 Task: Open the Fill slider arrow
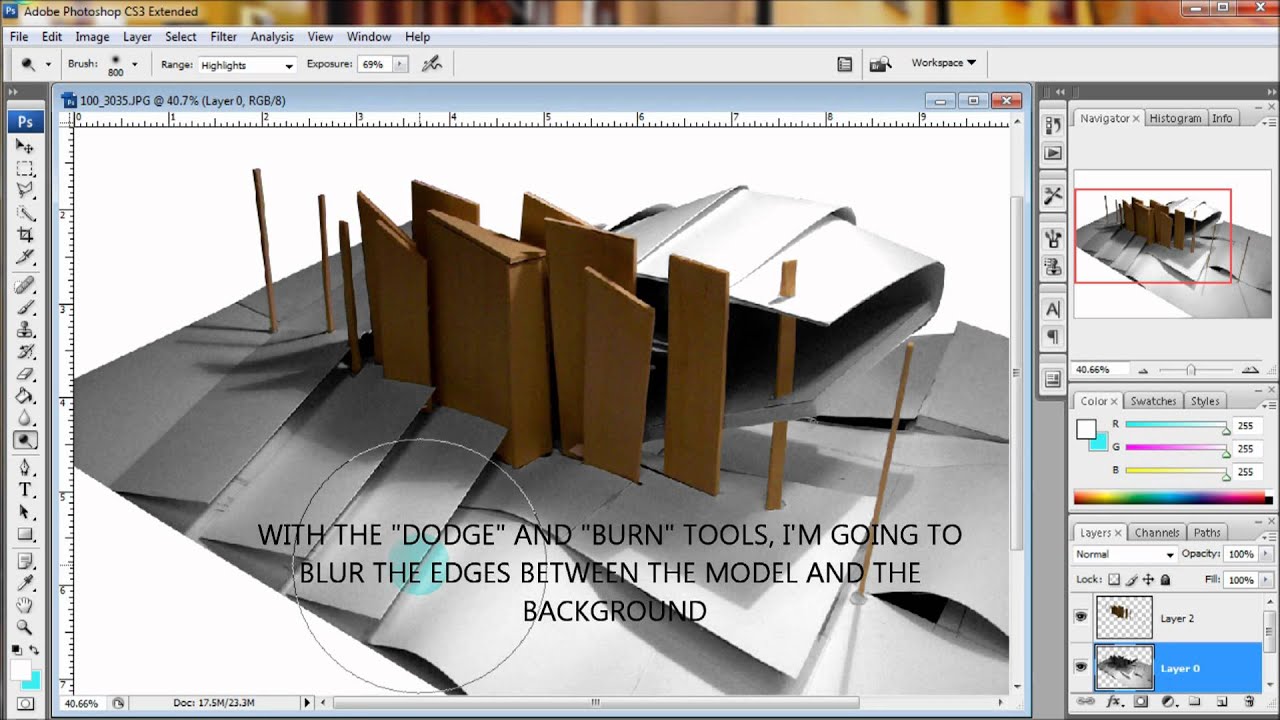click(x=1266, y=579)
